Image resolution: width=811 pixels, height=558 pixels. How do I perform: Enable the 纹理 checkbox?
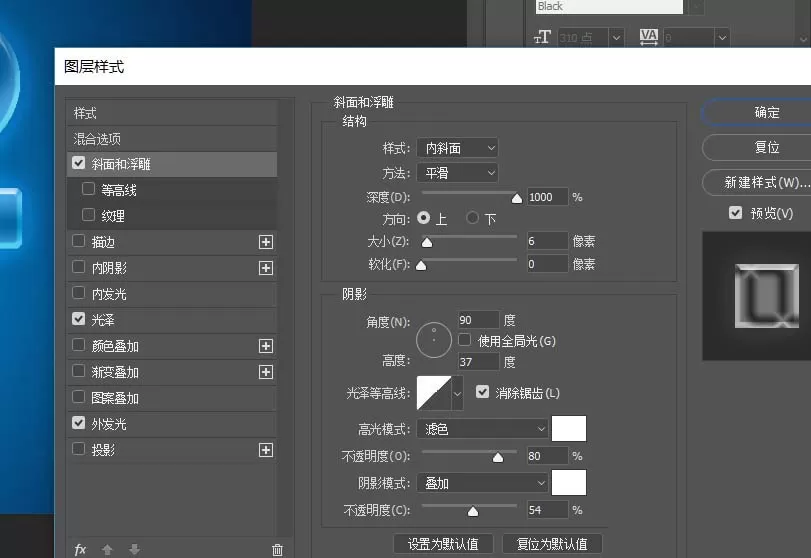click(88, 214)
